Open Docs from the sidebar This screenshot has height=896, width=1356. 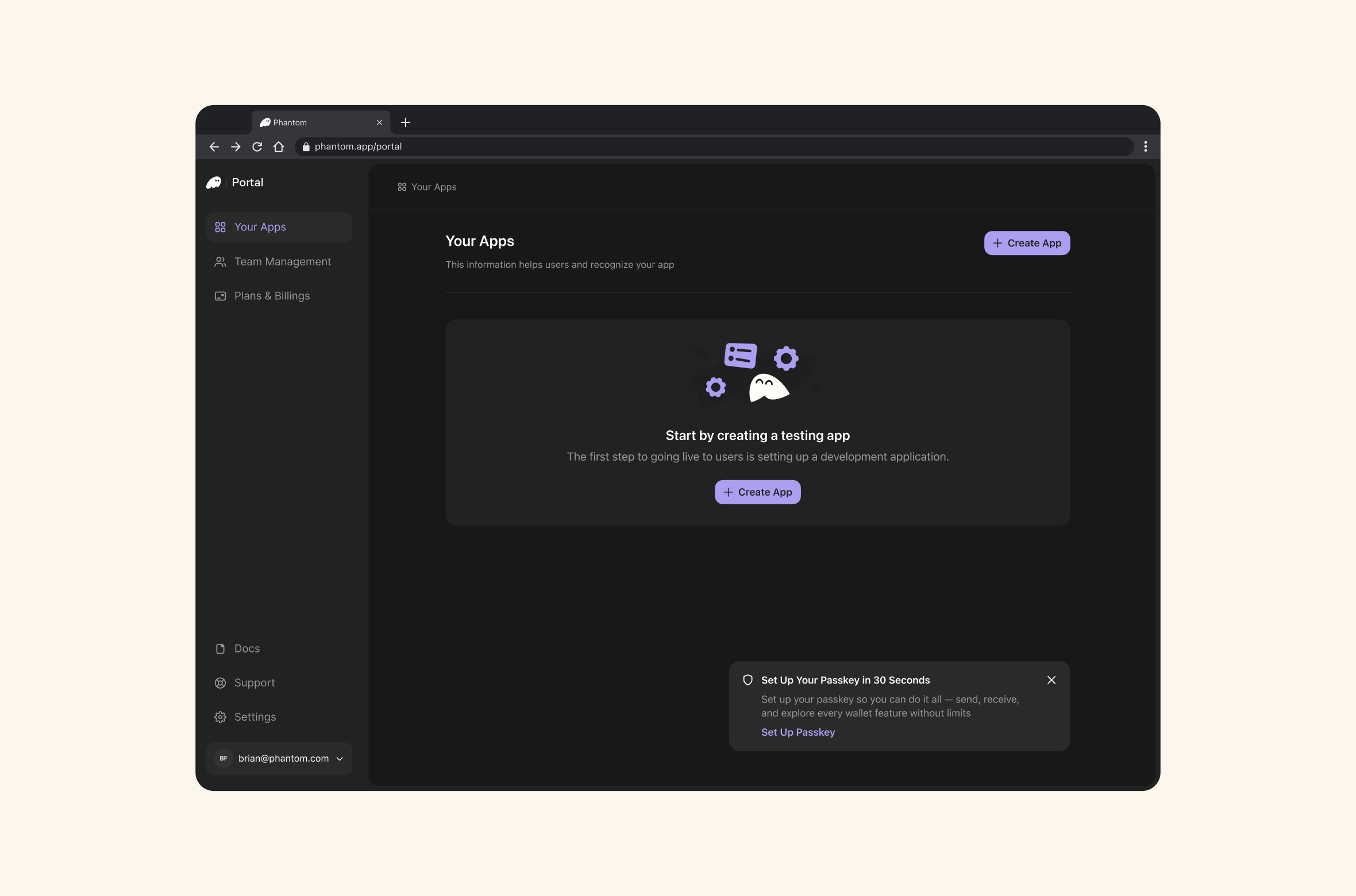point(279,649)
